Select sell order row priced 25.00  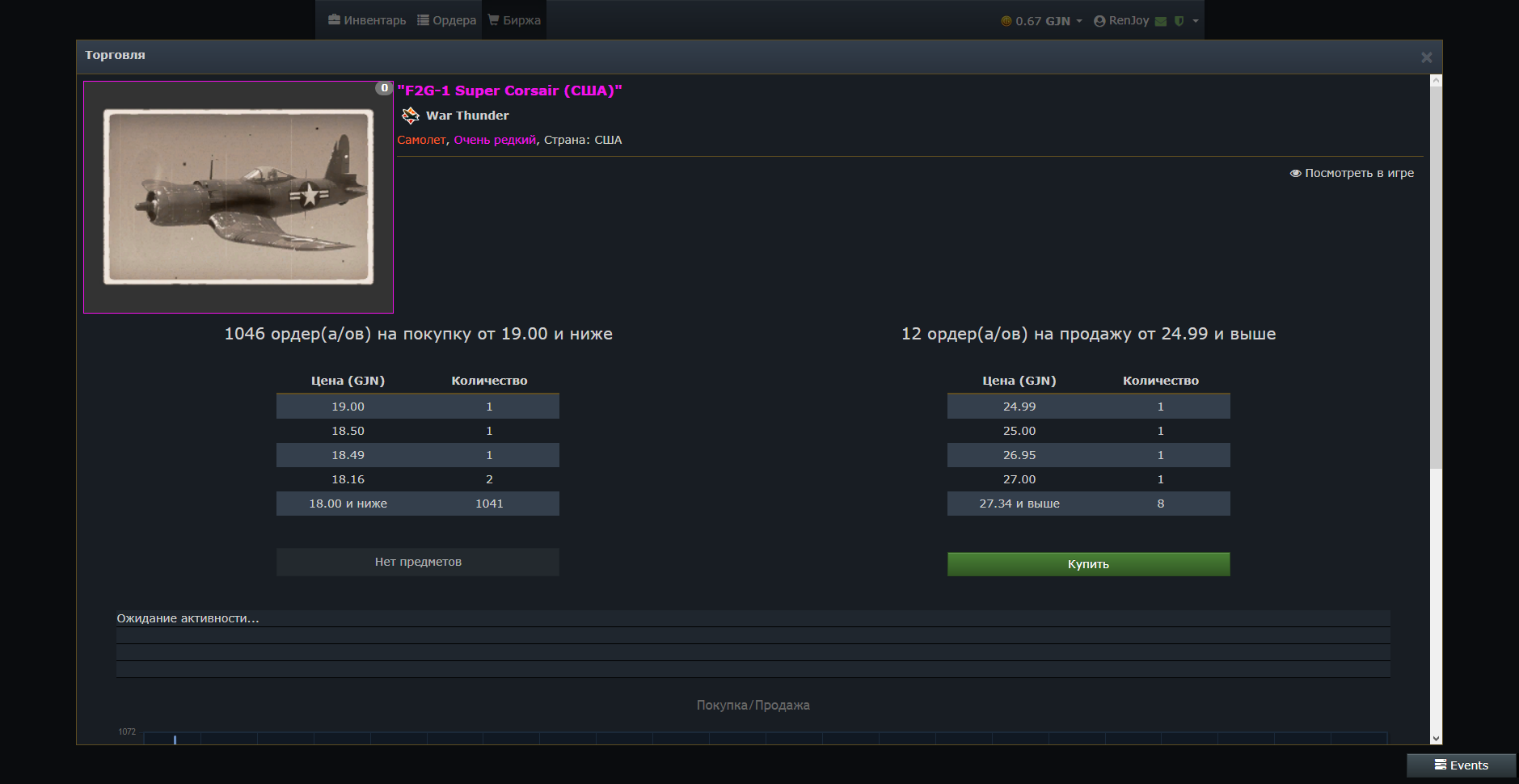pos(1089,431)
